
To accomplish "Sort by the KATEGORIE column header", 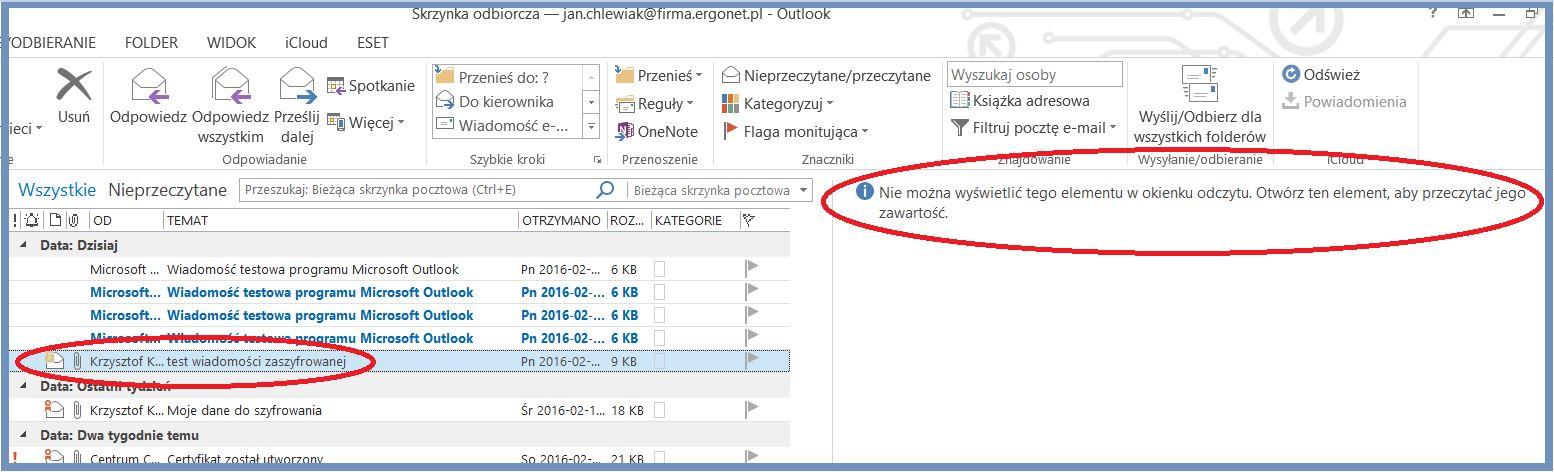I will [x=695, y=220].
